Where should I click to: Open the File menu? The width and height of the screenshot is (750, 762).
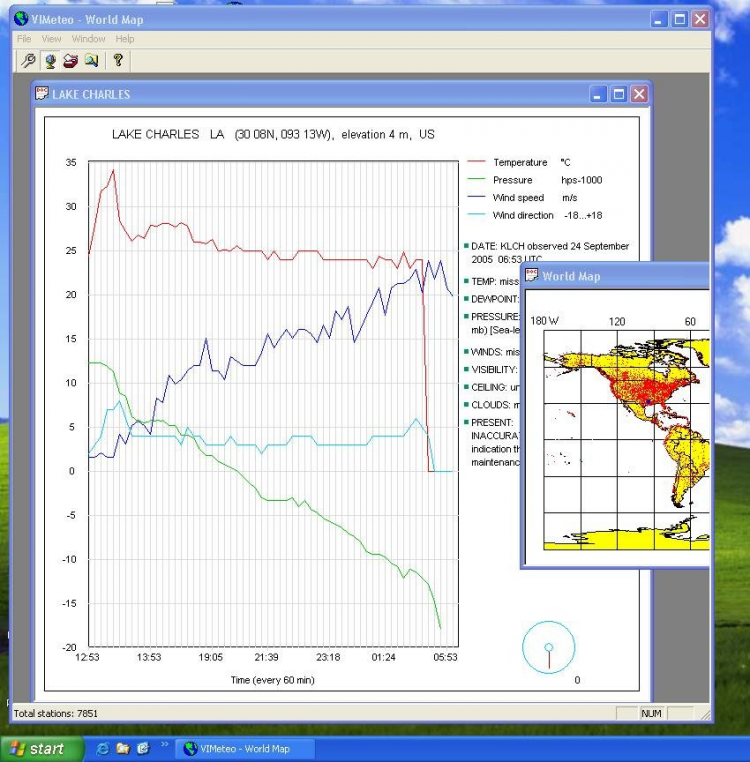pos(24,39)
